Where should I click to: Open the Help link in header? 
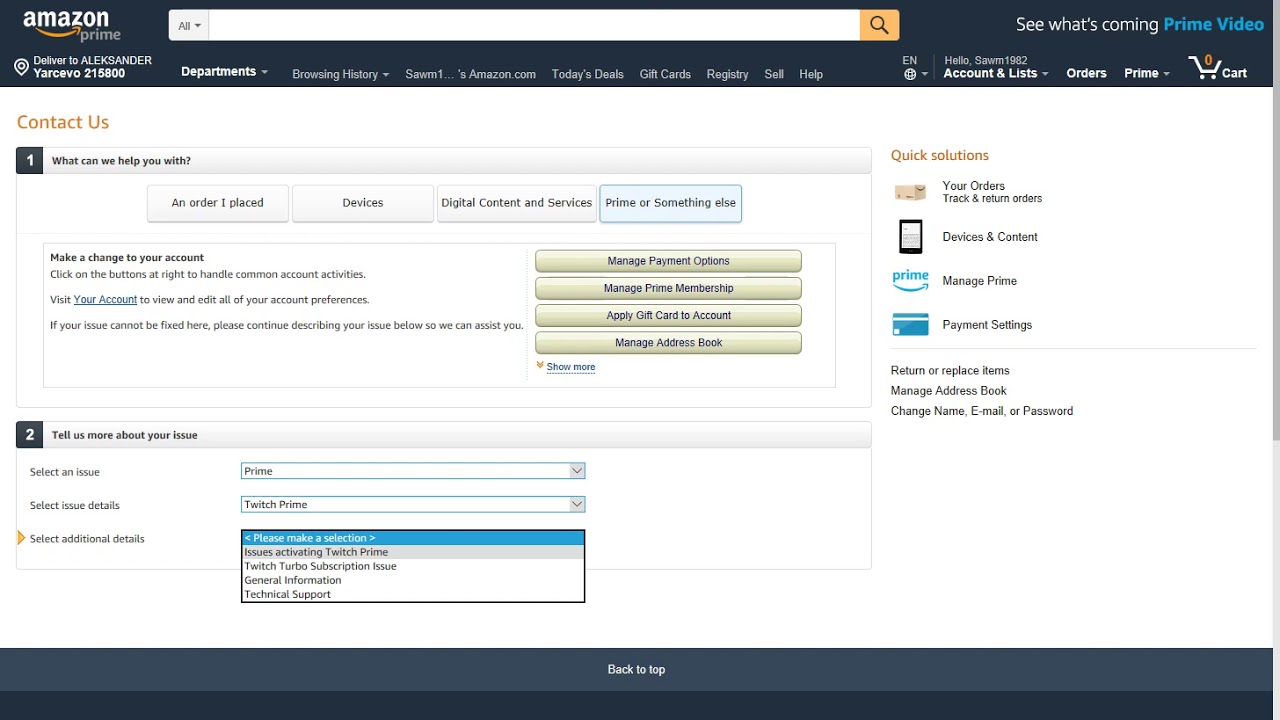811,74
